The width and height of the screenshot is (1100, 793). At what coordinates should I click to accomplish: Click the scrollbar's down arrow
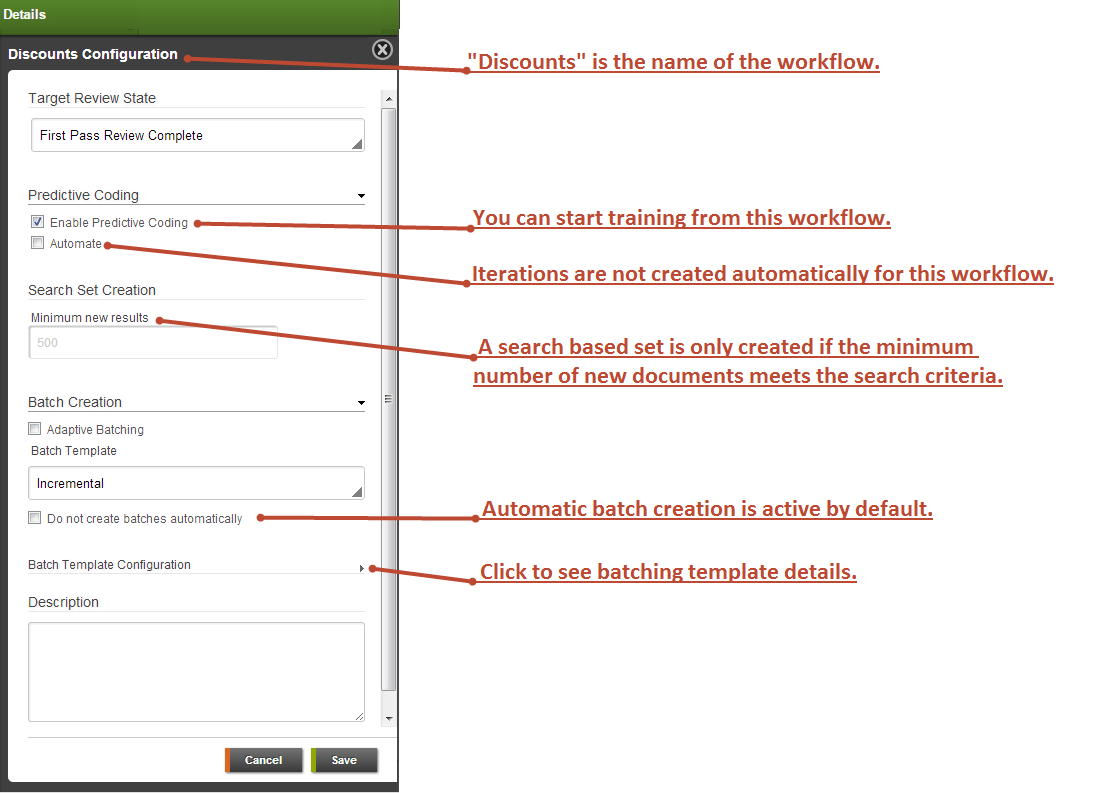(389, 718)
